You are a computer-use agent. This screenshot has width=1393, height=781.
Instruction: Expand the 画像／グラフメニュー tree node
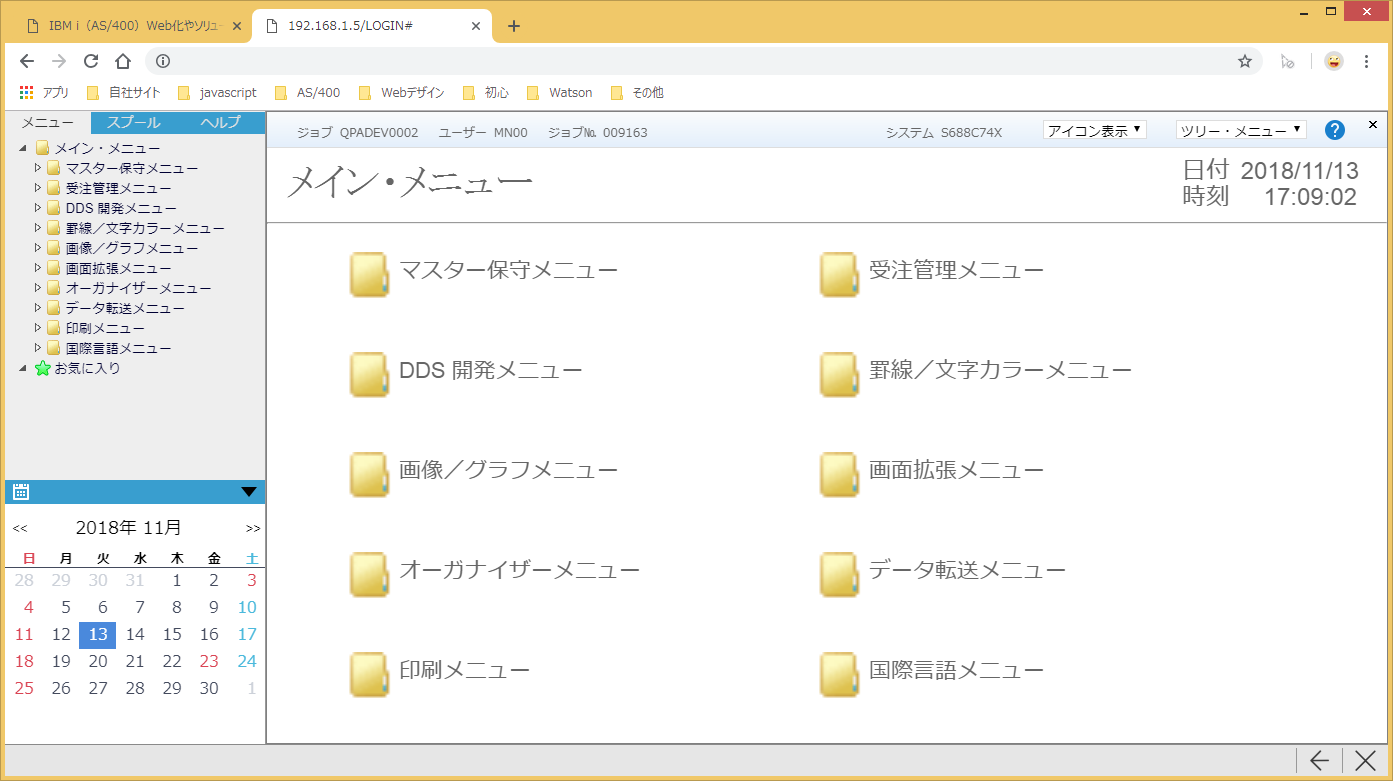(39, 248)
